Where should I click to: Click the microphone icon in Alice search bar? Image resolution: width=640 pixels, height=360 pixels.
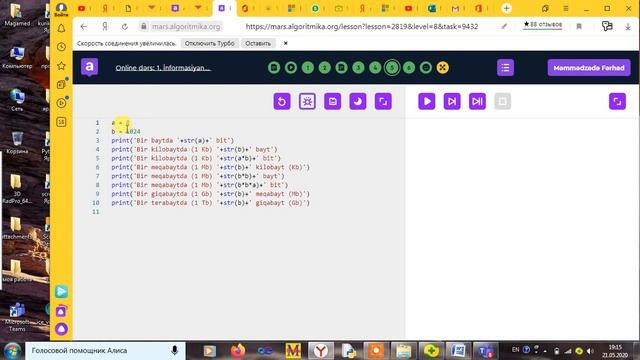pos(175,351)
